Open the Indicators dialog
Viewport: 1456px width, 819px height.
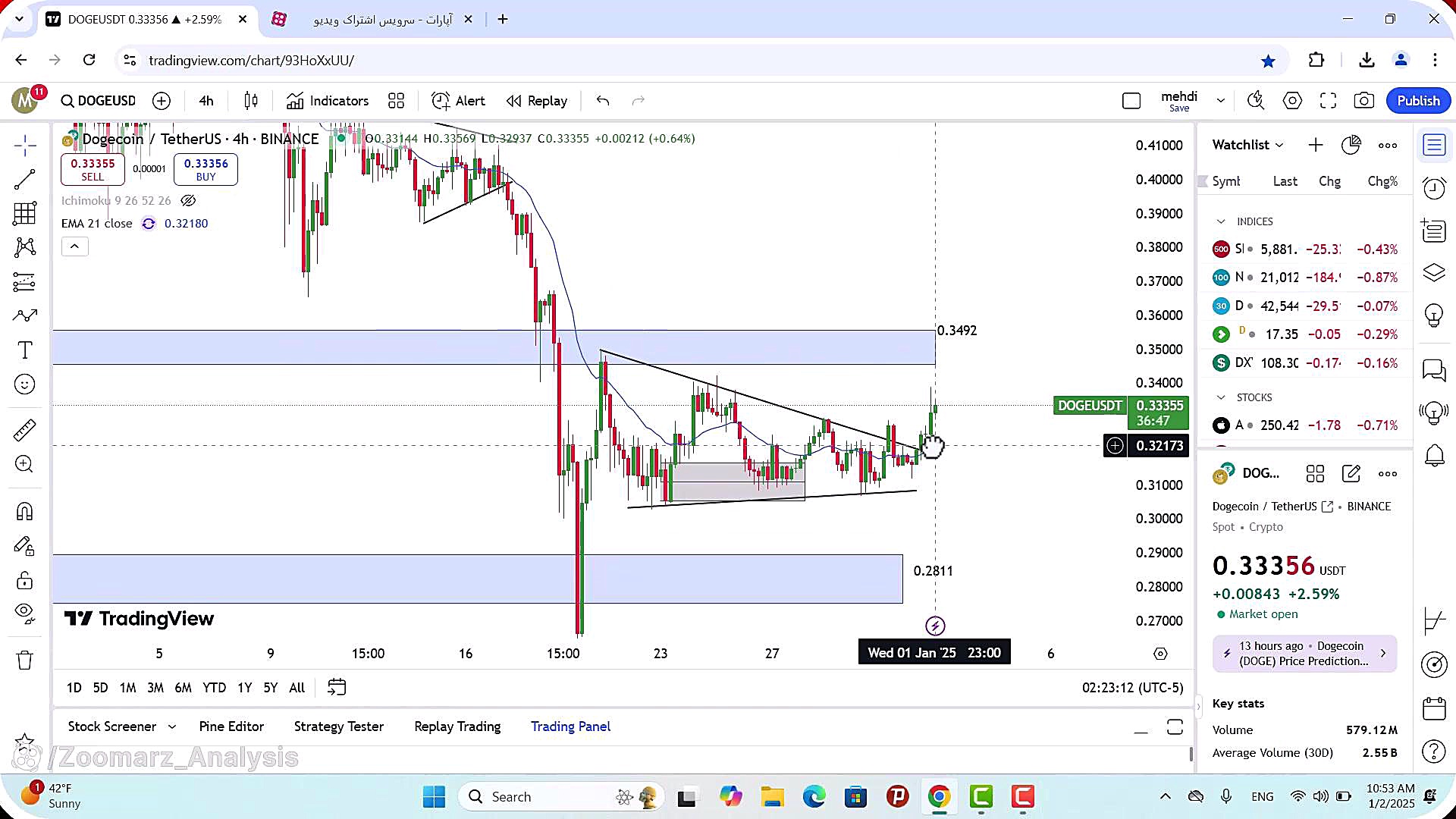[x=328, y=101]
